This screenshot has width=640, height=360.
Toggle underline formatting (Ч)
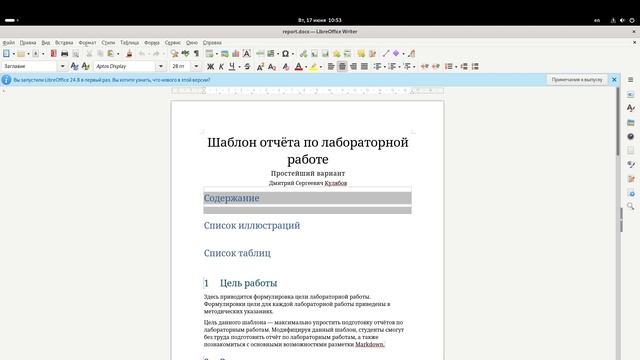[232, 66]
